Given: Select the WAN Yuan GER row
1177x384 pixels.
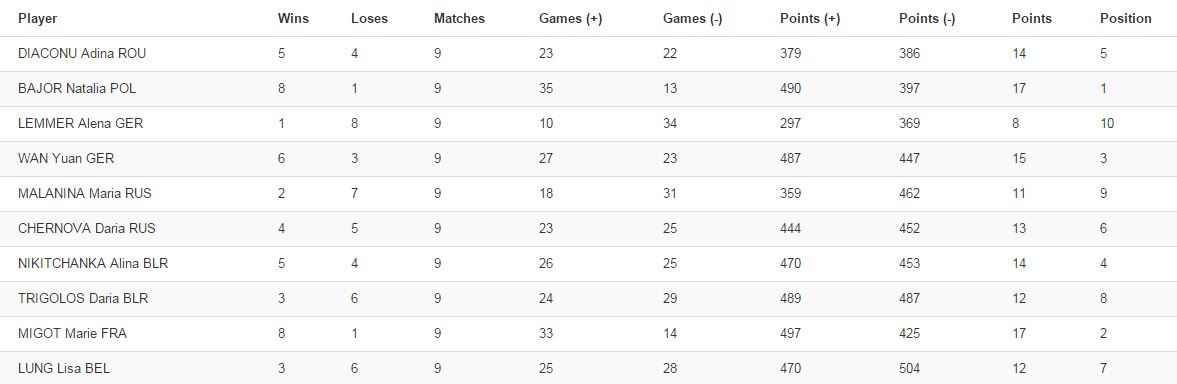Looking at the screenshot, I should click(x=588, y=158).
